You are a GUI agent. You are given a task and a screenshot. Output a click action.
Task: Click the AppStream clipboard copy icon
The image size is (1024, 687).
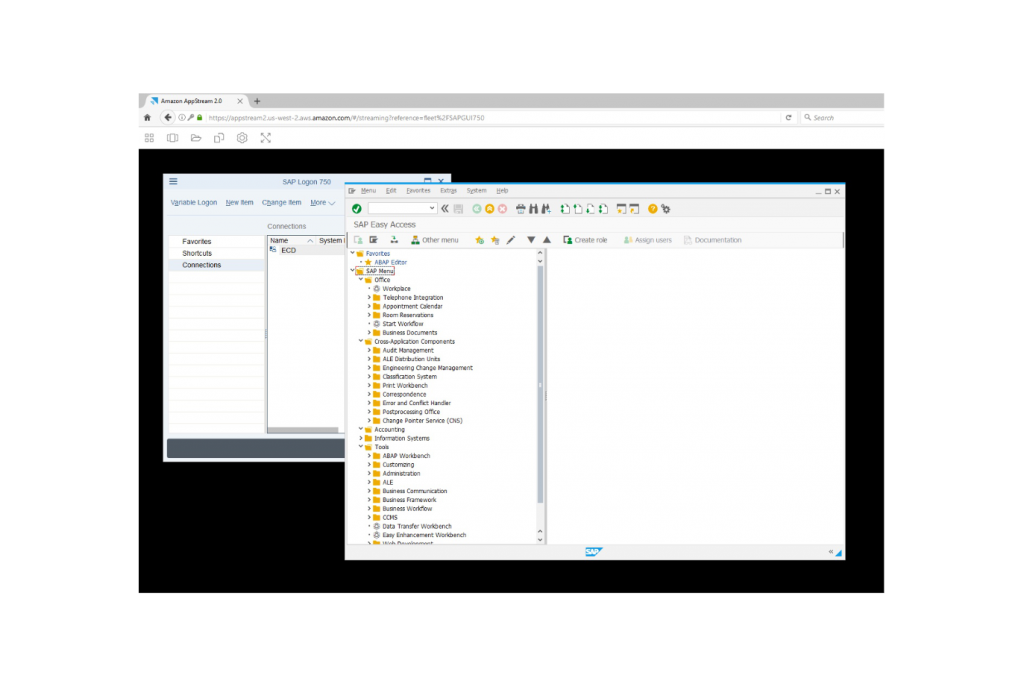click(219, 138)
